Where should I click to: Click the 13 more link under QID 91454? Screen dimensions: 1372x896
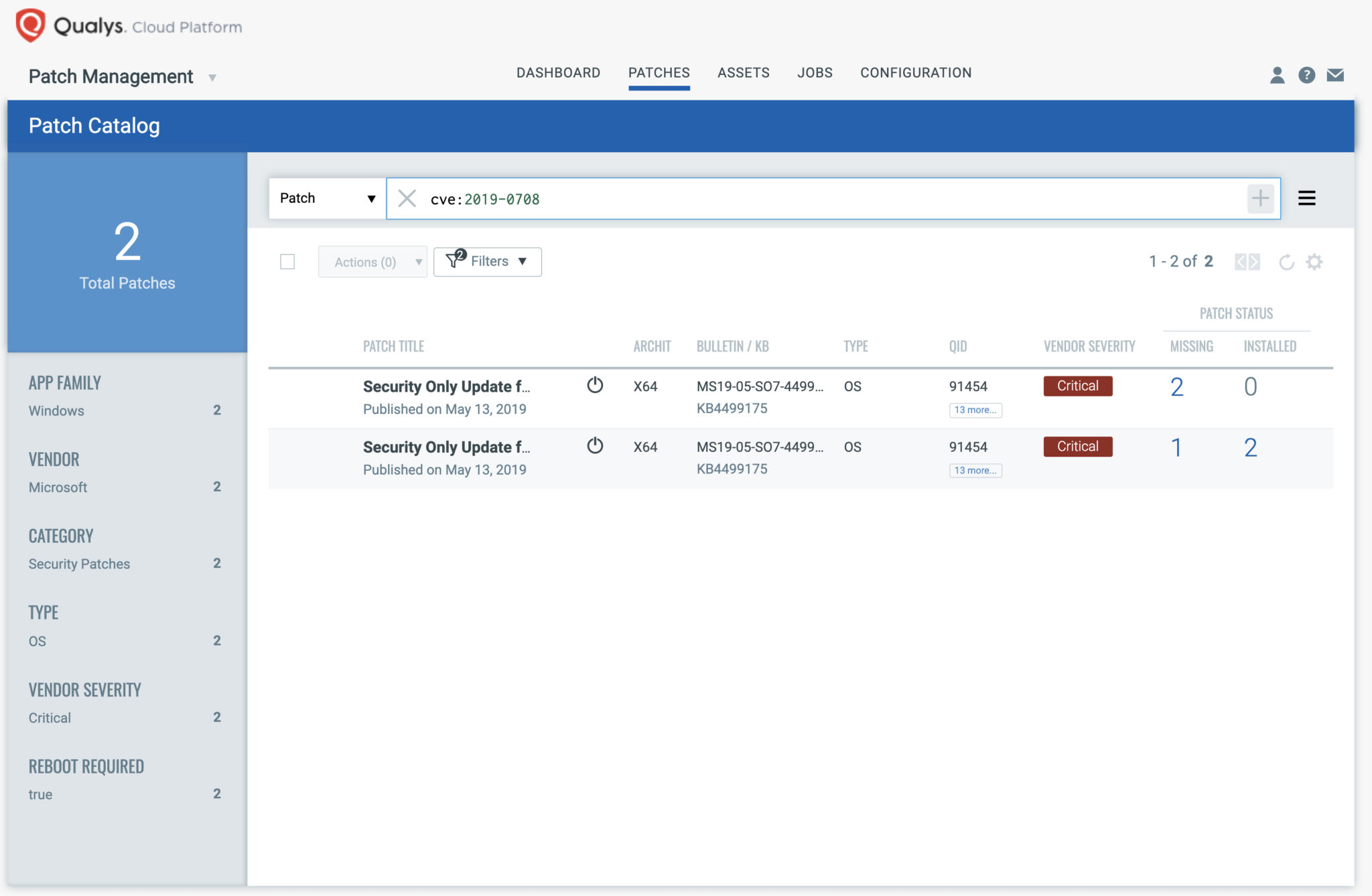975,410
